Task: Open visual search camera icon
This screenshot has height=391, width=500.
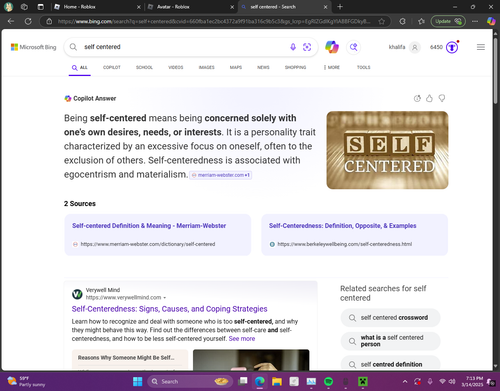Action: pos(307,47)
